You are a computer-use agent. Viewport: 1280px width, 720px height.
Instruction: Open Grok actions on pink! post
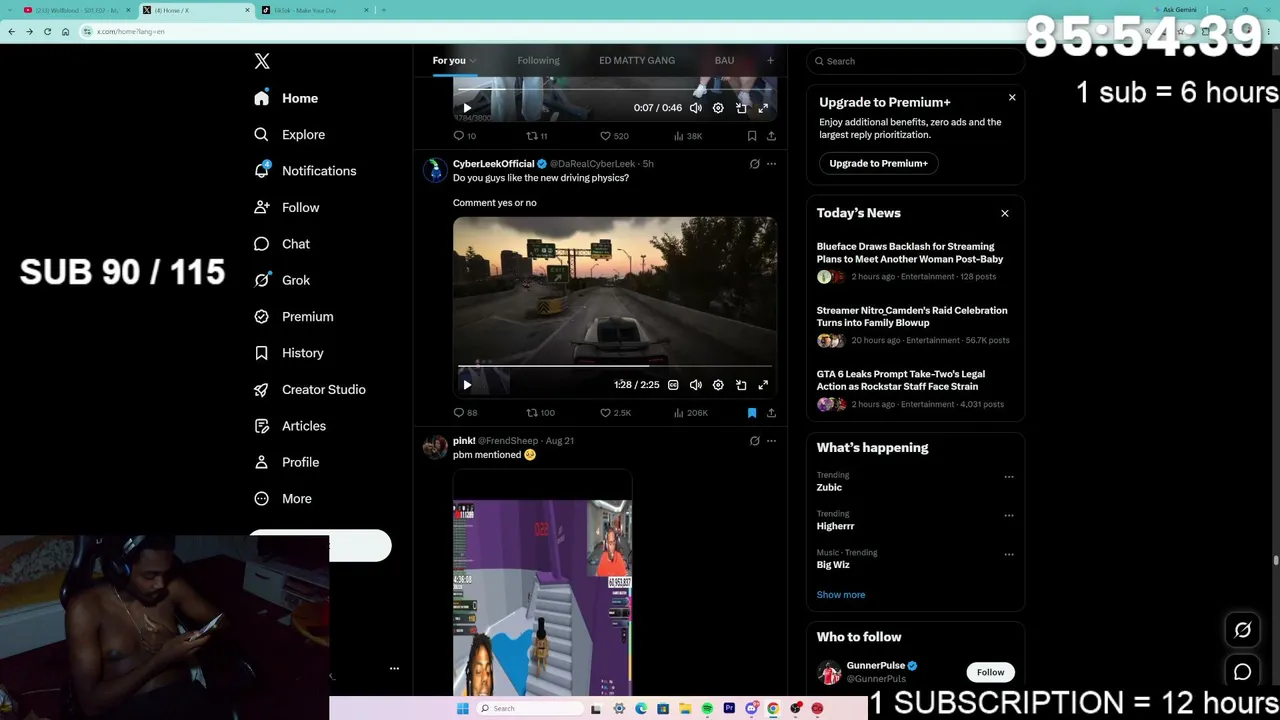755,441
